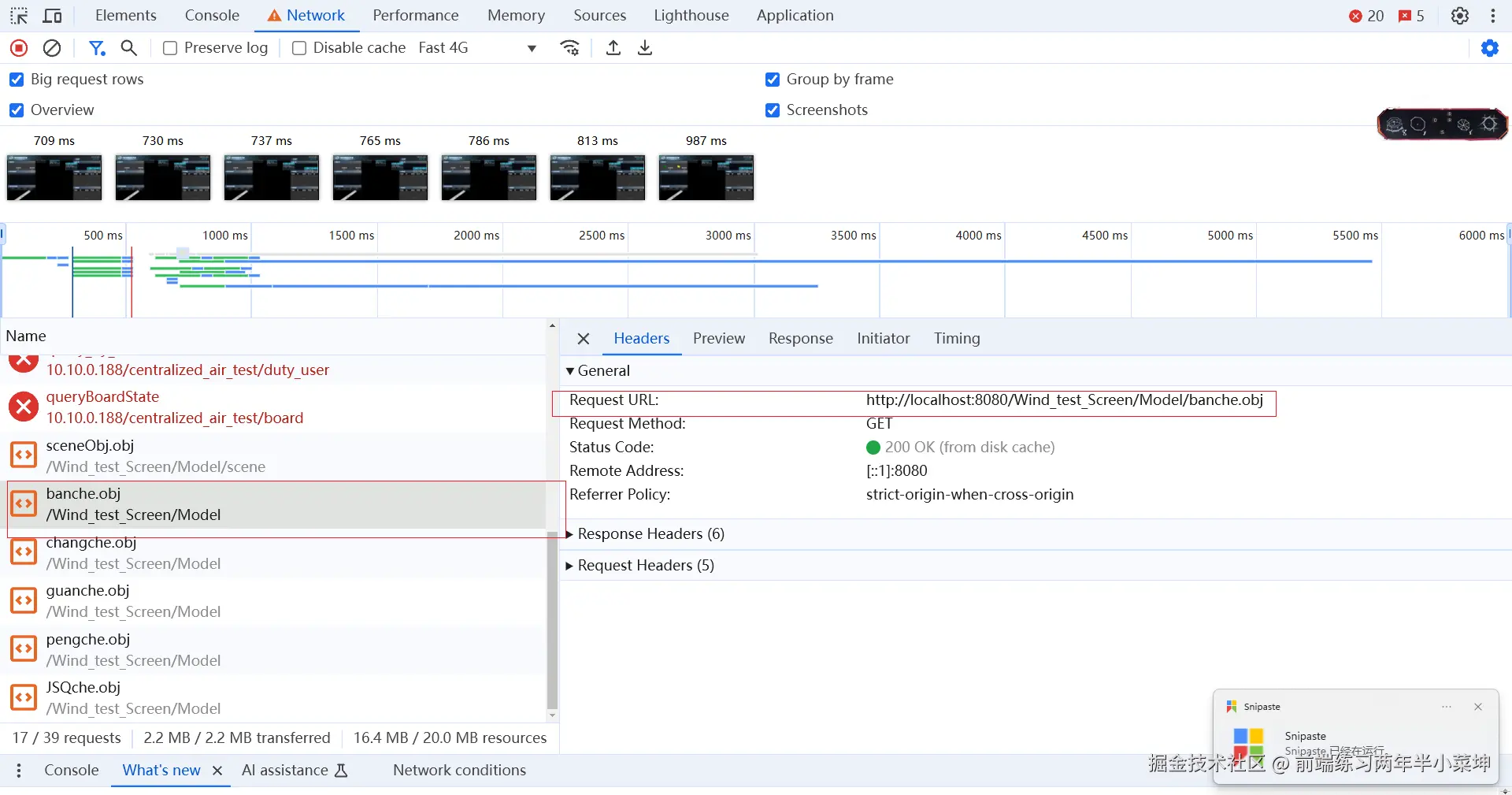Image resolution: width=1512 pixels, height=795 pixels.
Task: Click the pengche.obj file type icon
Action: point(24,649)
